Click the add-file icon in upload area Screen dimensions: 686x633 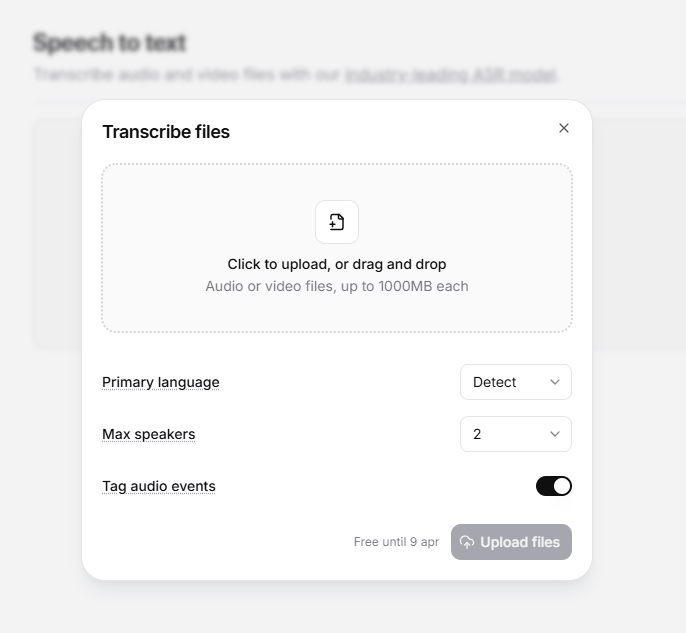point(337,222)
